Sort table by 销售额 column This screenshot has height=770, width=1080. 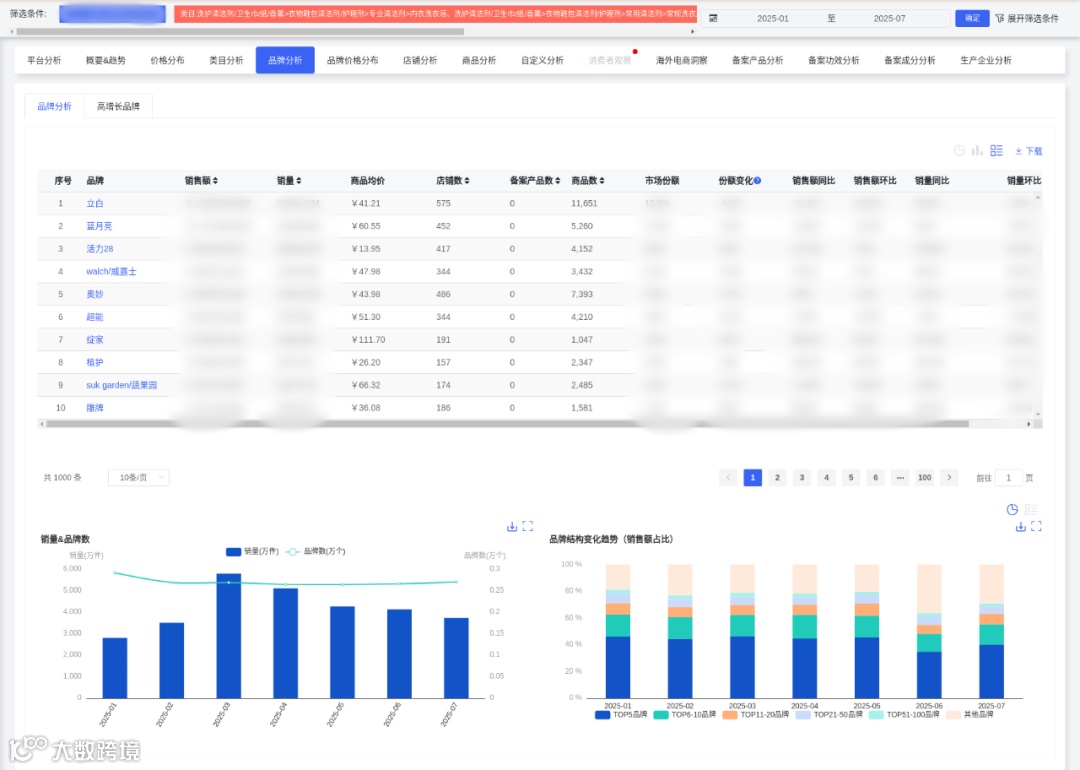tap(201, 180)
